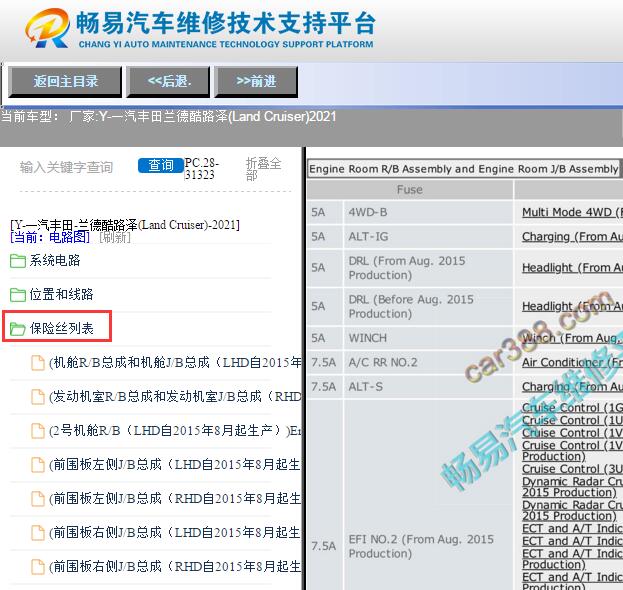The width and height of the screenshot is (623, 590).
Task: Open Charging link in ALT-S row
Action: (x=572, y=387)
